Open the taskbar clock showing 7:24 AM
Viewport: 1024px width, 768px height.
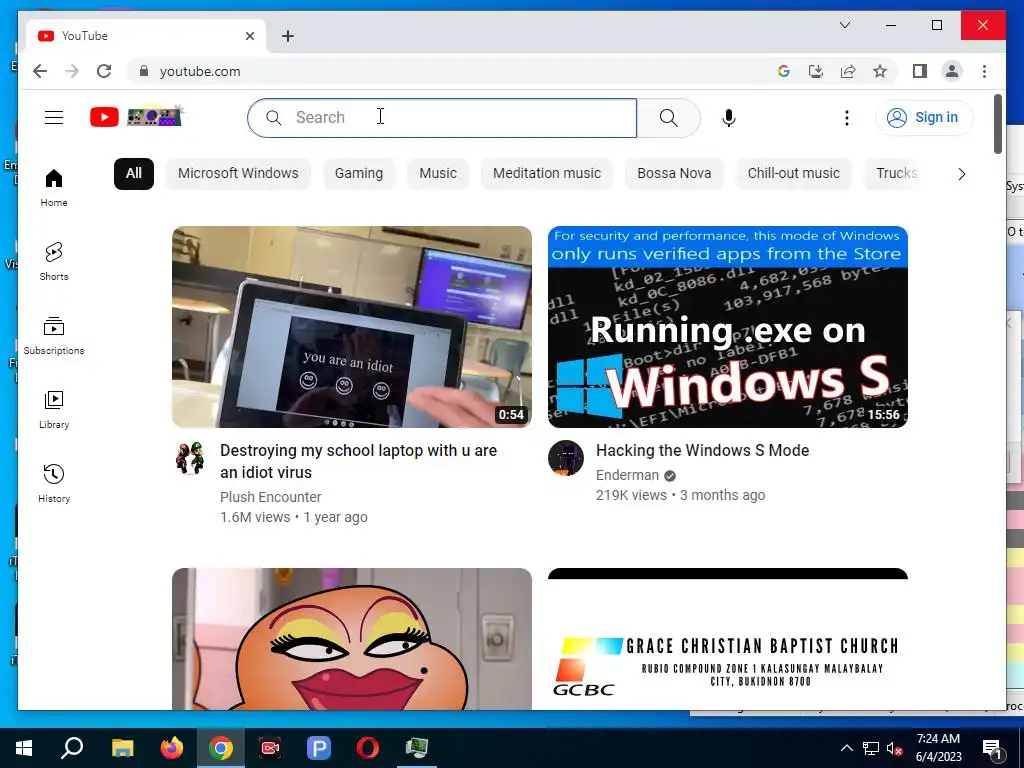point(938,748)
